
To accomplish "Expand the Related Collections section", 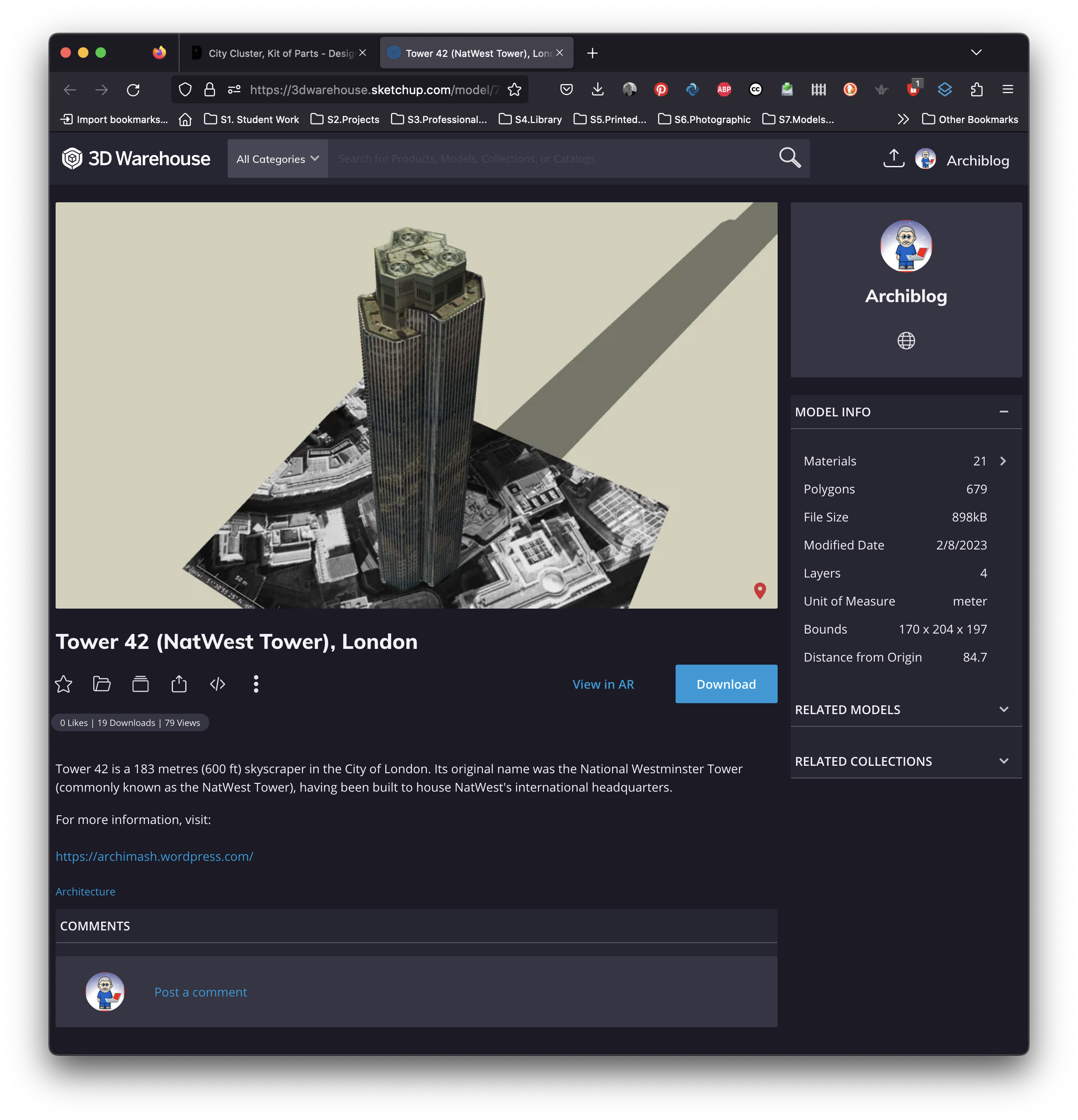I will click(1004, 762).
